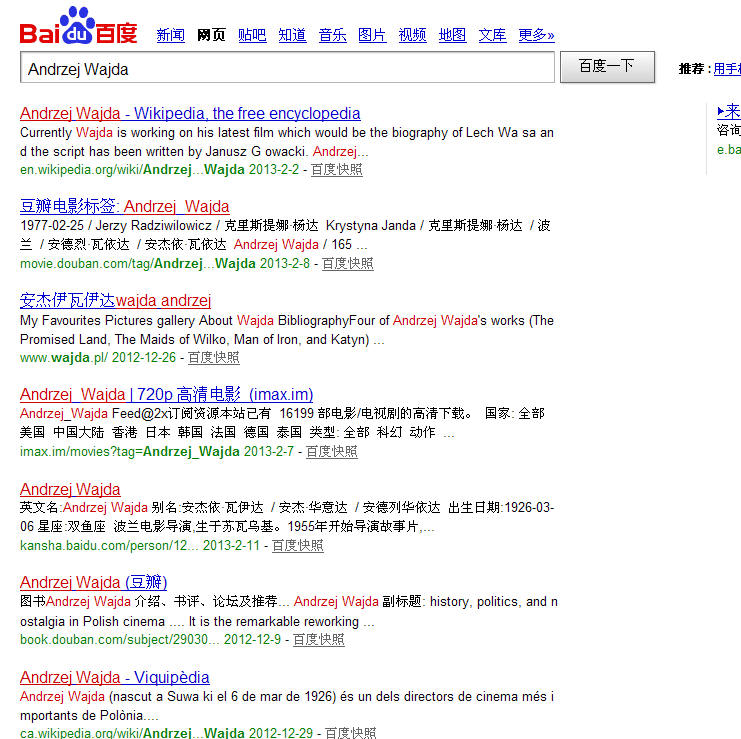The width and height of the screenshot is (741, 739).
Task: Click the movie.douban.com/tag/Andrzej...Wajda URL text
Action: pyautogui.click(x=138, y=264)
